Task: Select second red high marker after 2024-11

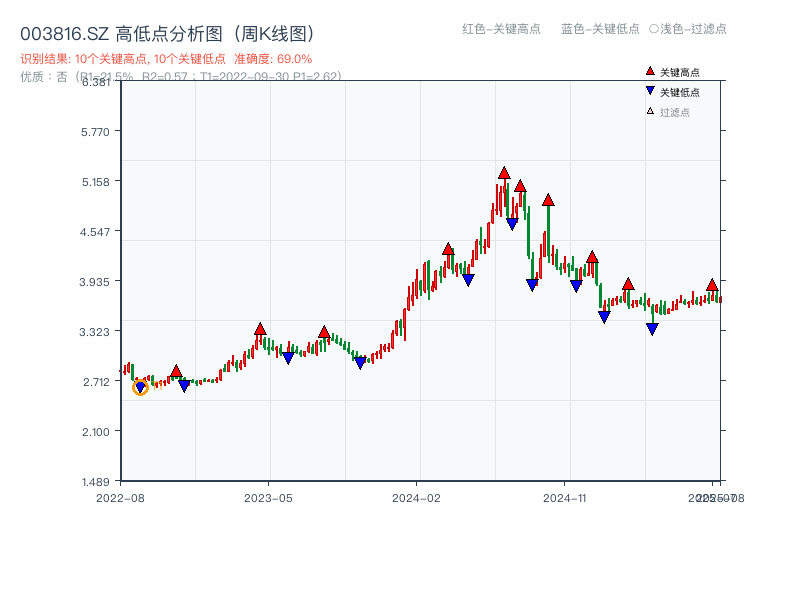Action: tap(628, 284)
